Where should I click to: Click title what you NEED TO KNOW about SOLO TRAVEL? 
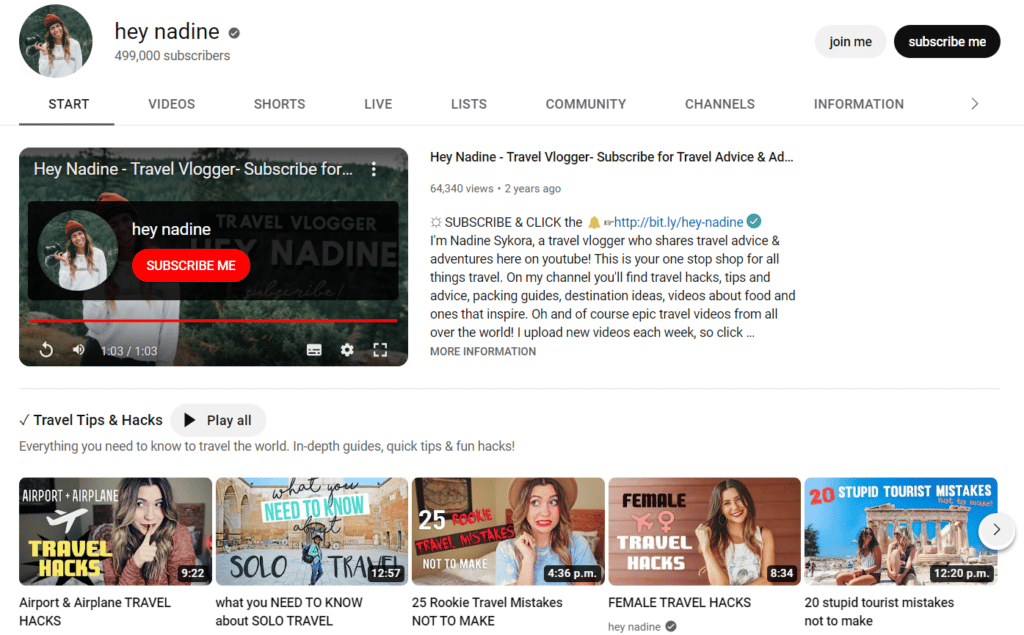pyautogui.click(x=289, y=611)
